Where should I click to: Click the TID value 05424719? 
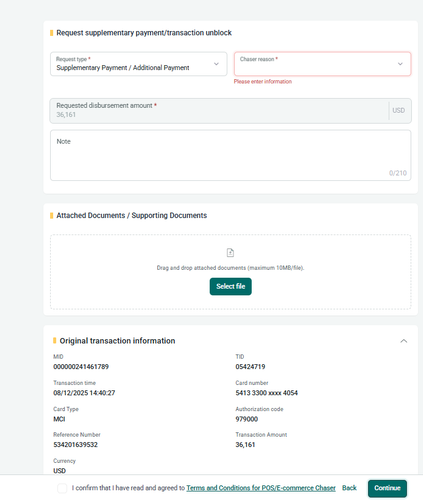pos(250,367)
